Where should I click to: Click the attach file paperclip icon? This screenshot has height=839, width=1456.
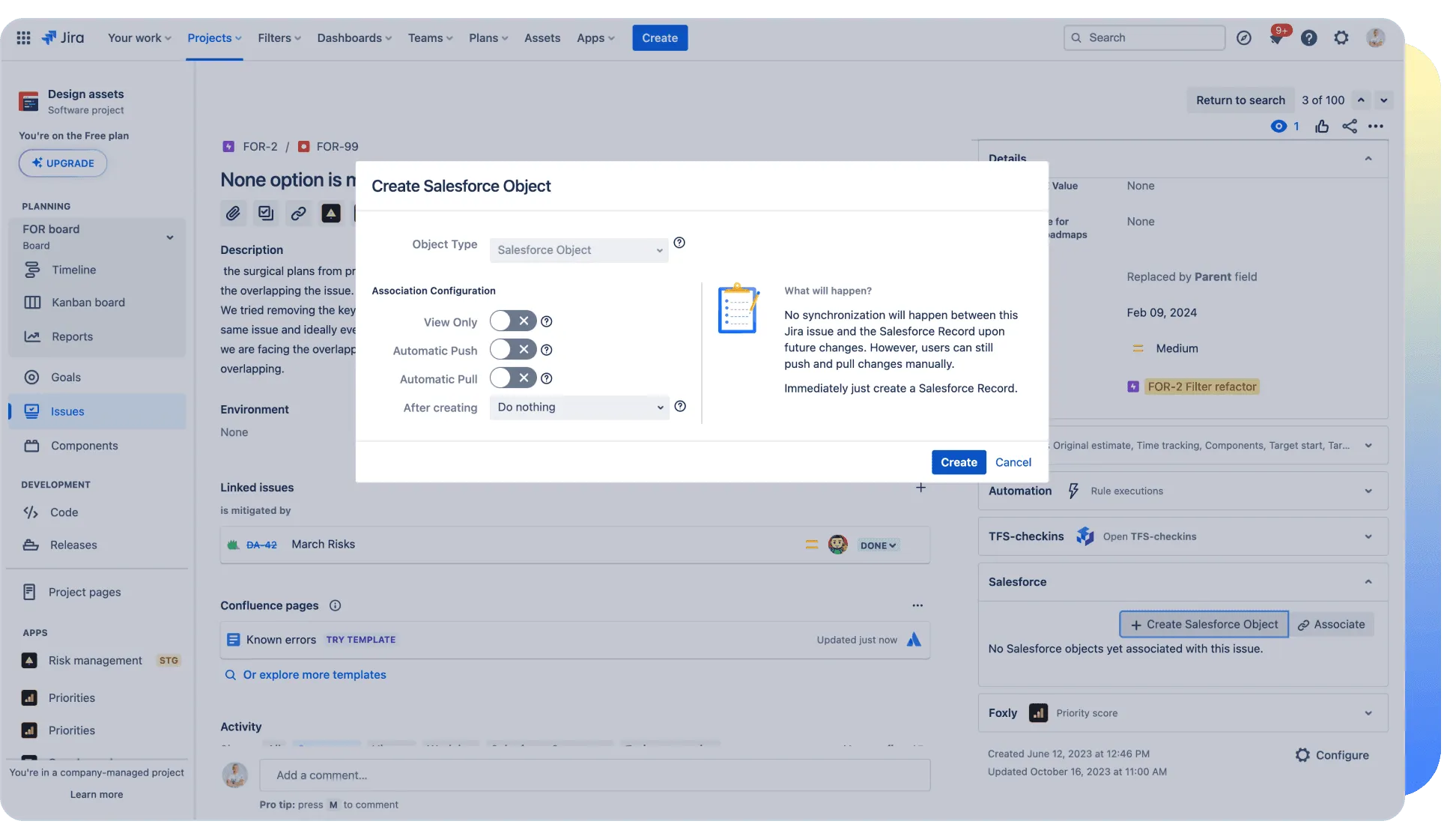tap(233, 213)
